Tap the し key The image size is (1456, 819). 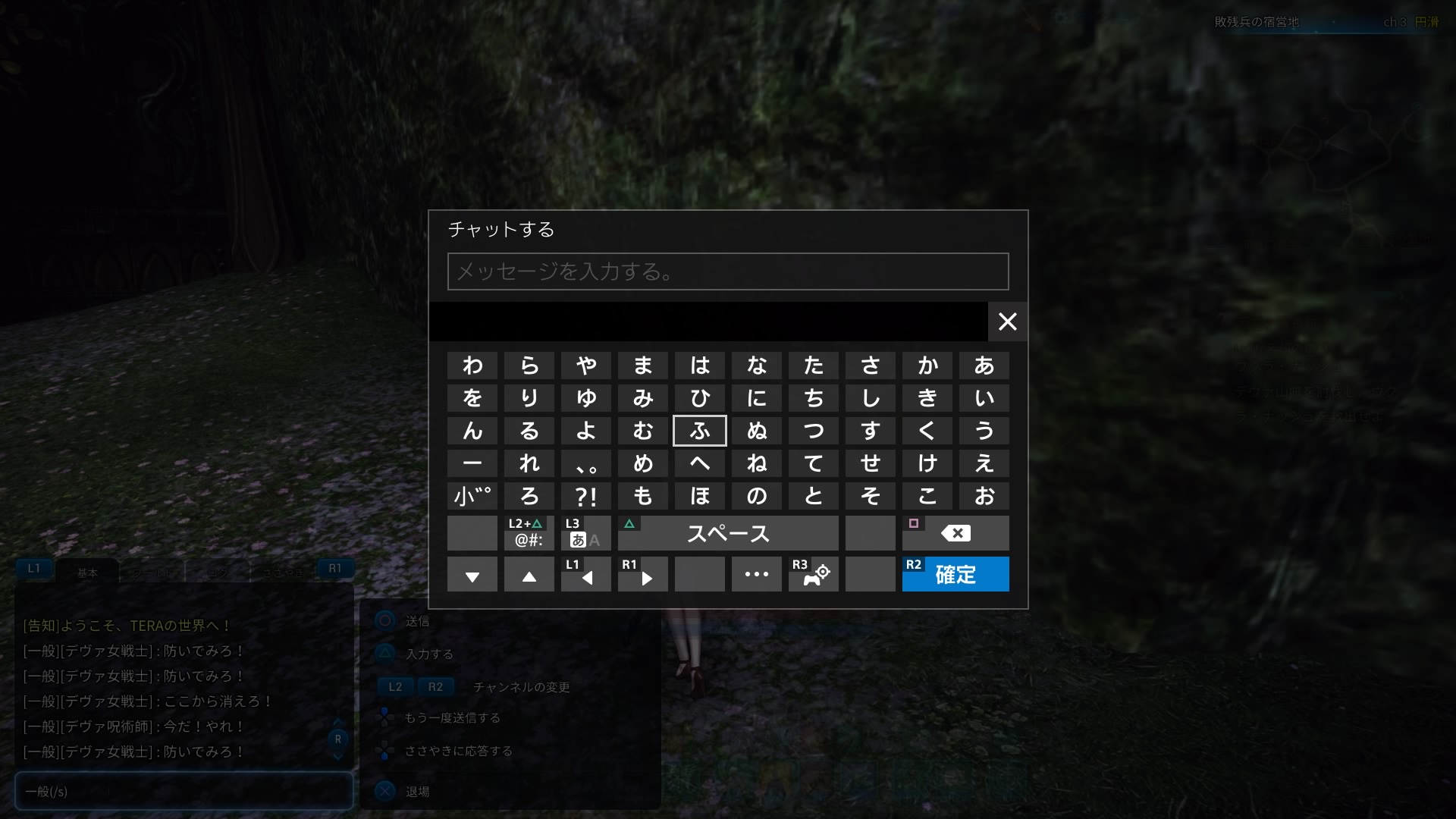point(871,398)
